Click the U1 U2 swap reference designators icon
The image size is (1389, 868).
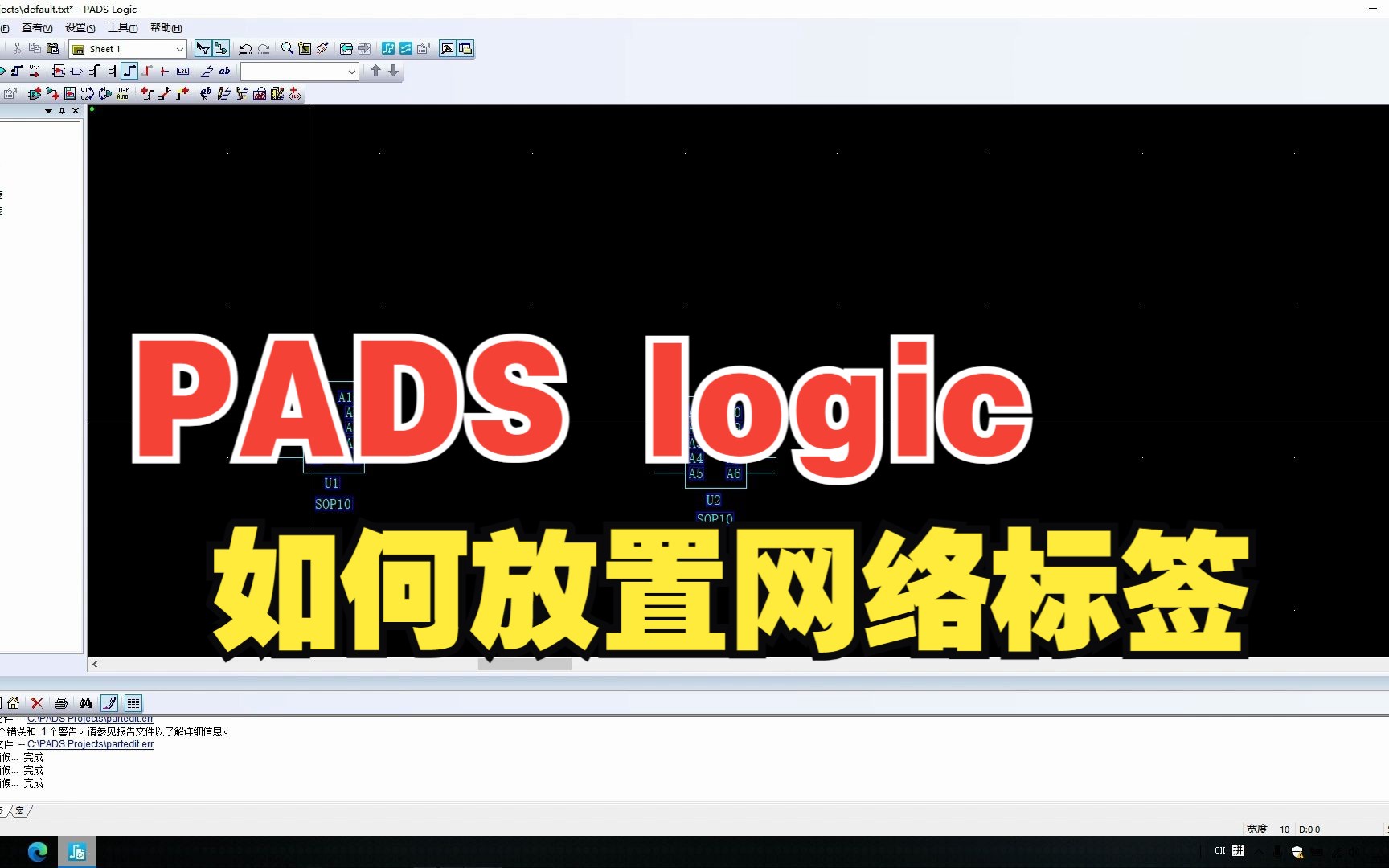click(x=88, y=93)
